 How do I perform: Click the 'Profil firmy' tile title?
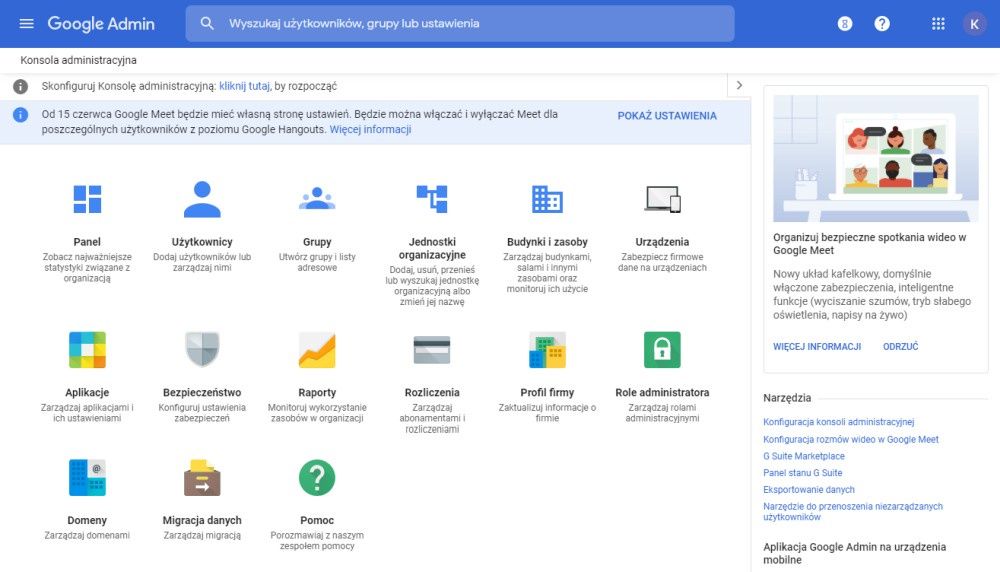pos(547,393)
